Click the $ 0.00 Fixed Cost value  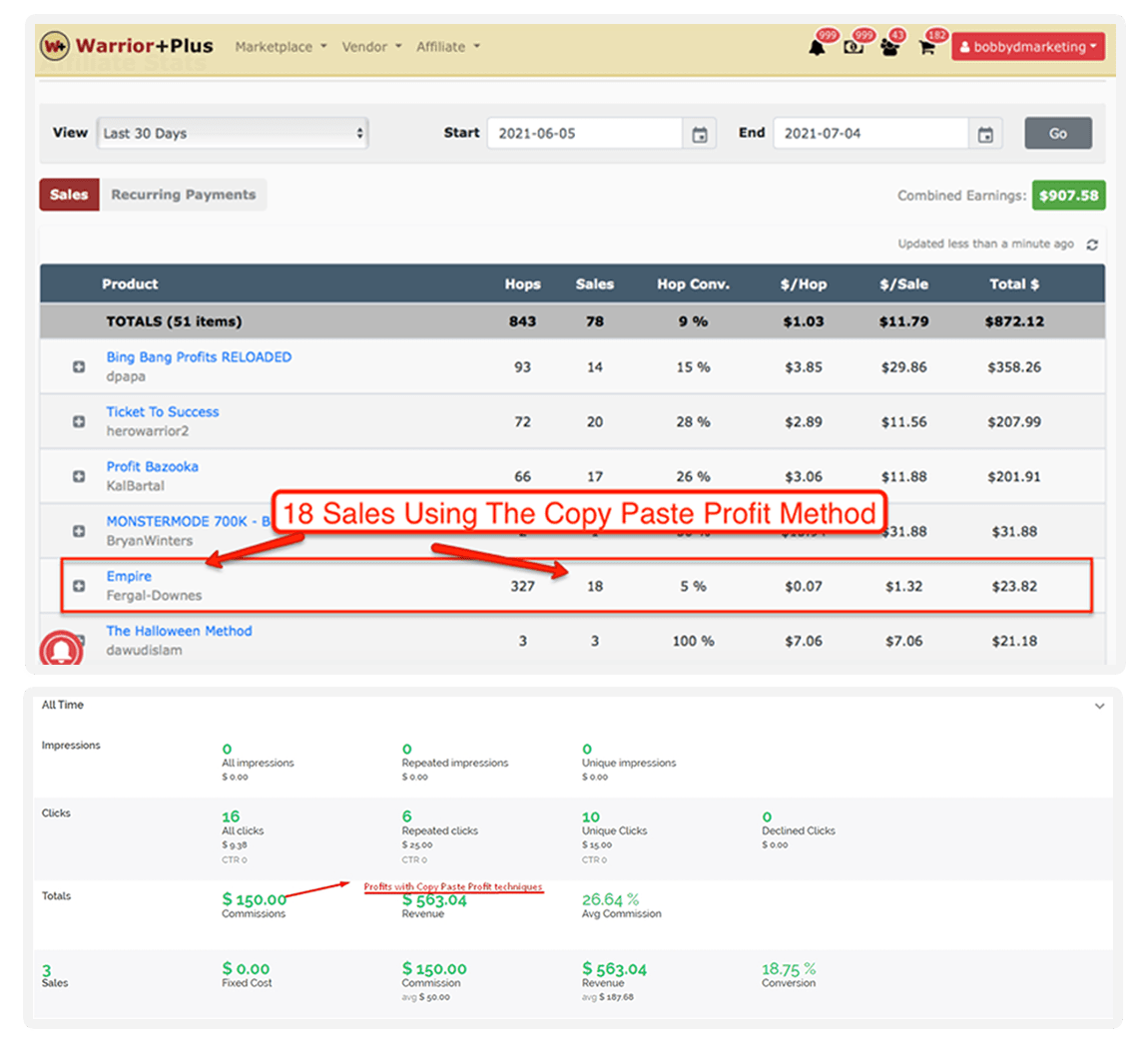246,969
